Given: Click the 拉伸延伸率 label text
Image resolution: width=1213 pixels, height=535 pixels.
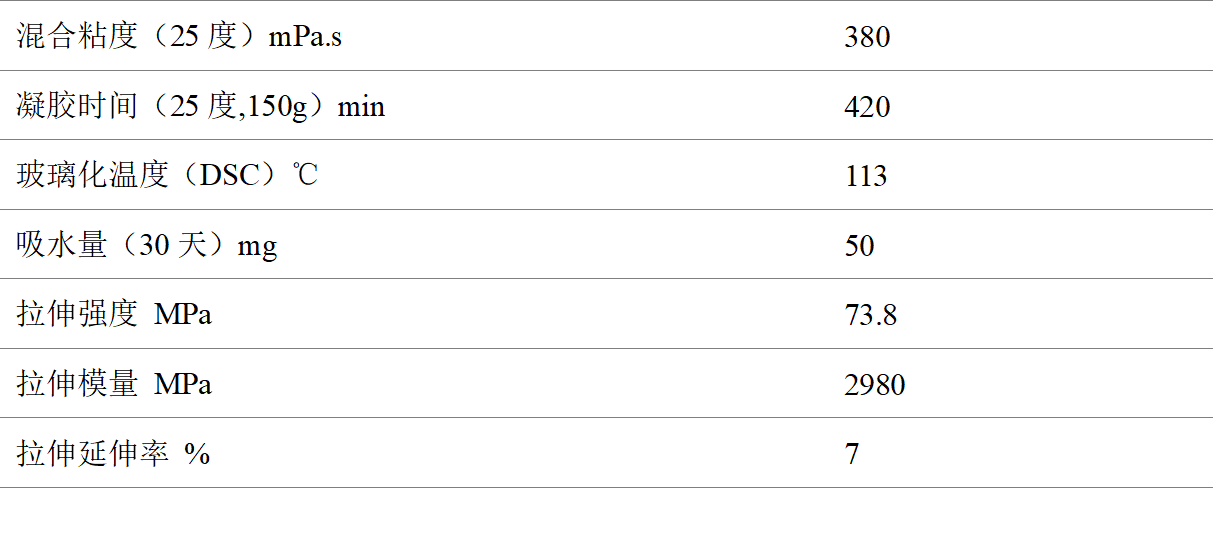Looking at the screenshot, I should click(x=92, y=454).
